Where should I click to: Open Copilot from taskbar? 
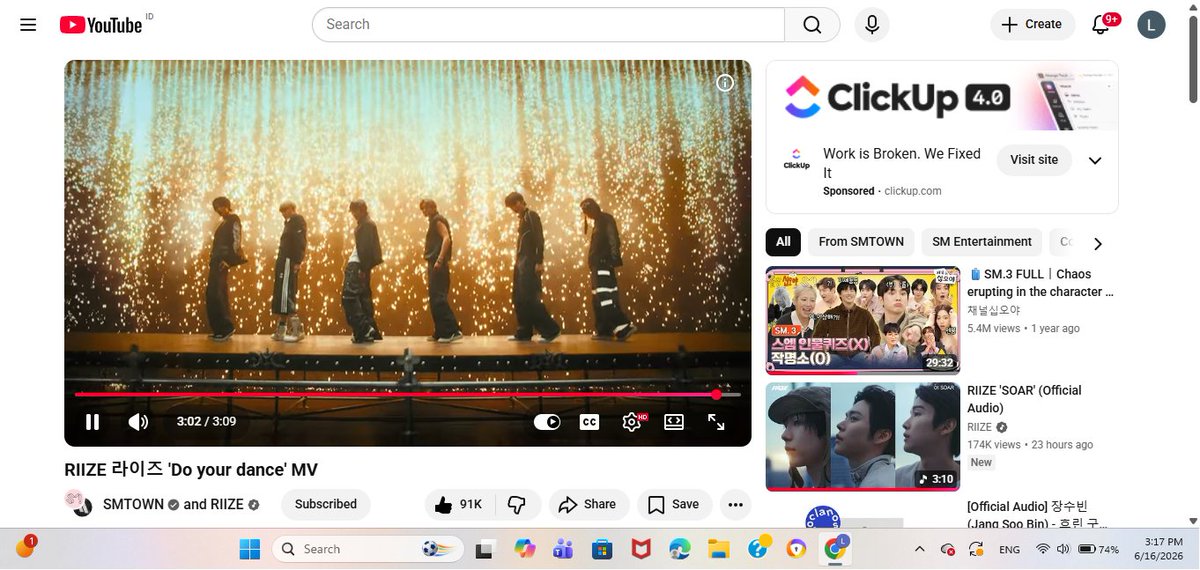click(x=525, y=549)
